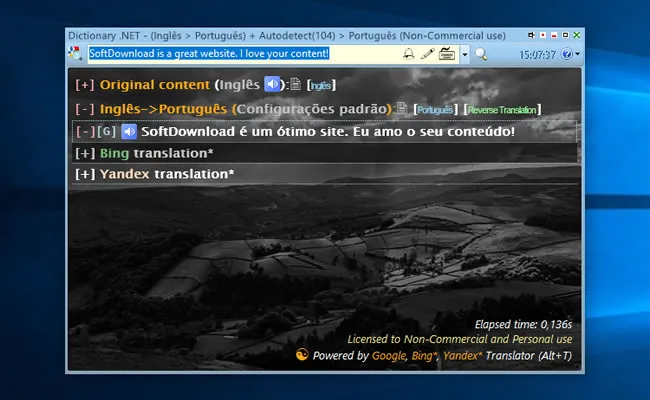Viewport: 650px width, 400px height.
Task: Maximize the Dictionary .NET window
Action: pyautogui.click(x=565, y=35)
